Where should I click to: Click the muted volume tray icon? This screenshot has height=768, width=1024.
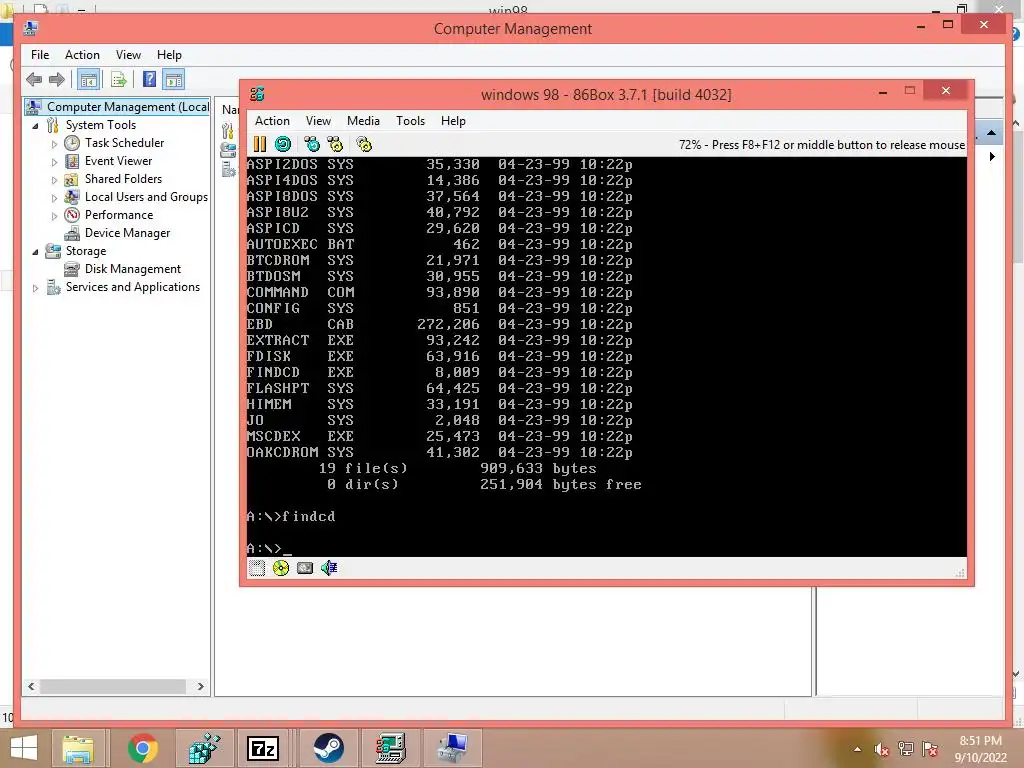(x=882, y=750)
